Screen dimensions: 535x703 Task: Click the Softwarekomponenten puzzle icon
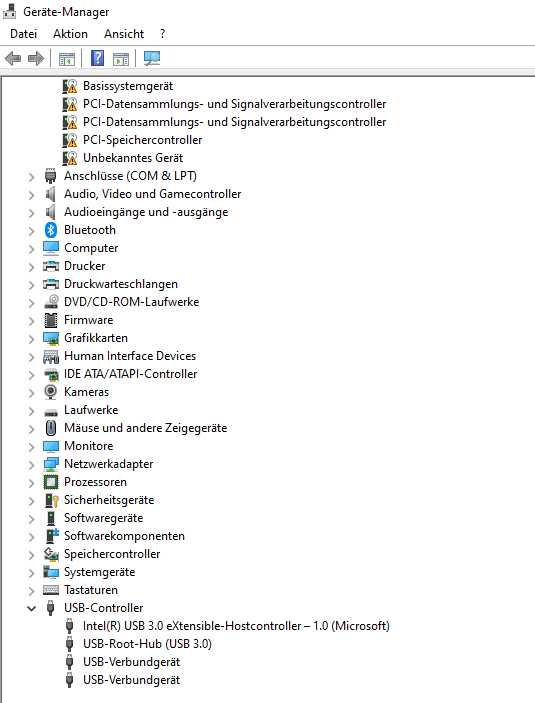tap(52, 536)
